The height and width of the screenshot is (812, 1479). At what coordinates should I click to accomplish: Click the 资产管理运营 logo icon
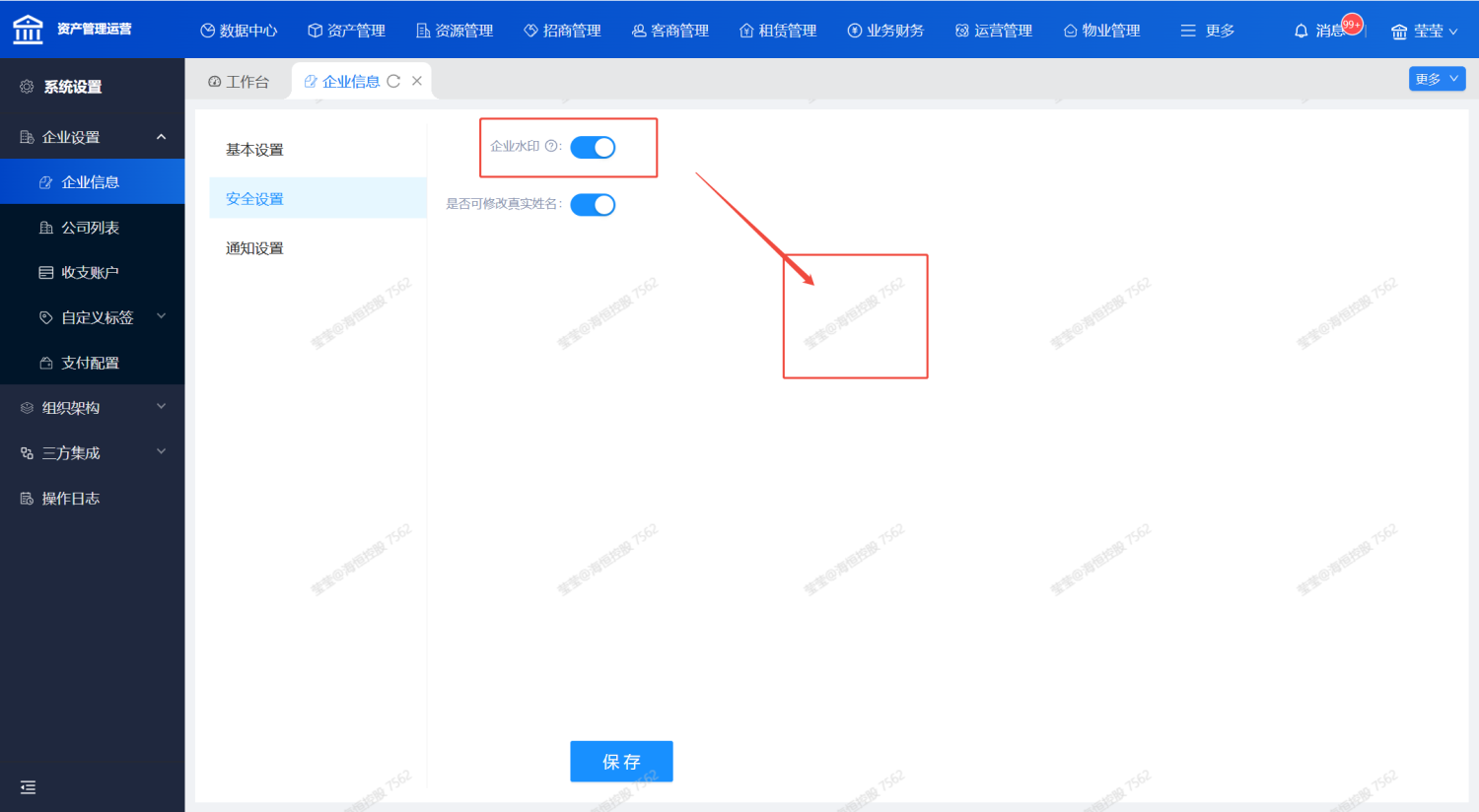pyautogui.click(x=28, y=30)
